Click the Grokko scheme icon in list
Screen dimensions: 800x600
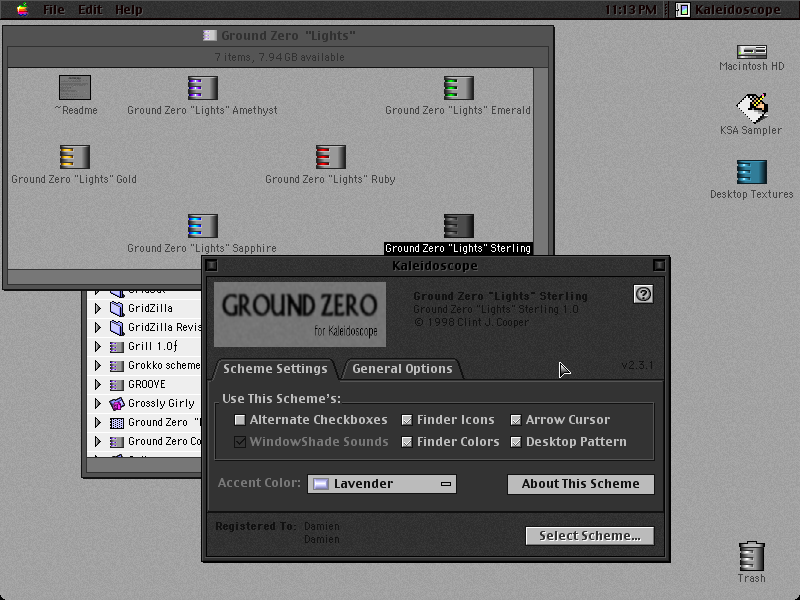tap(117, 366)
